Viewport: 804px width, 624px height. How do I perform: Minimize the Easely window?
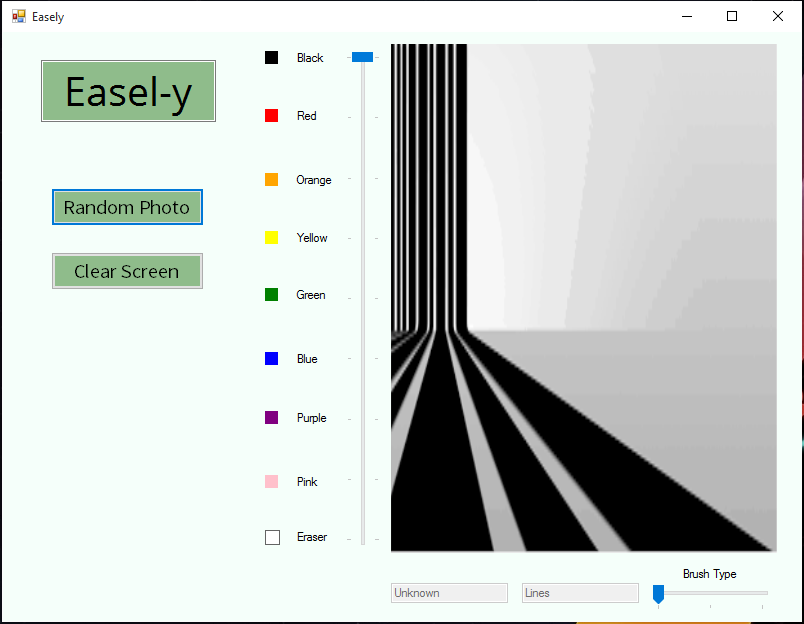point(687,16)
